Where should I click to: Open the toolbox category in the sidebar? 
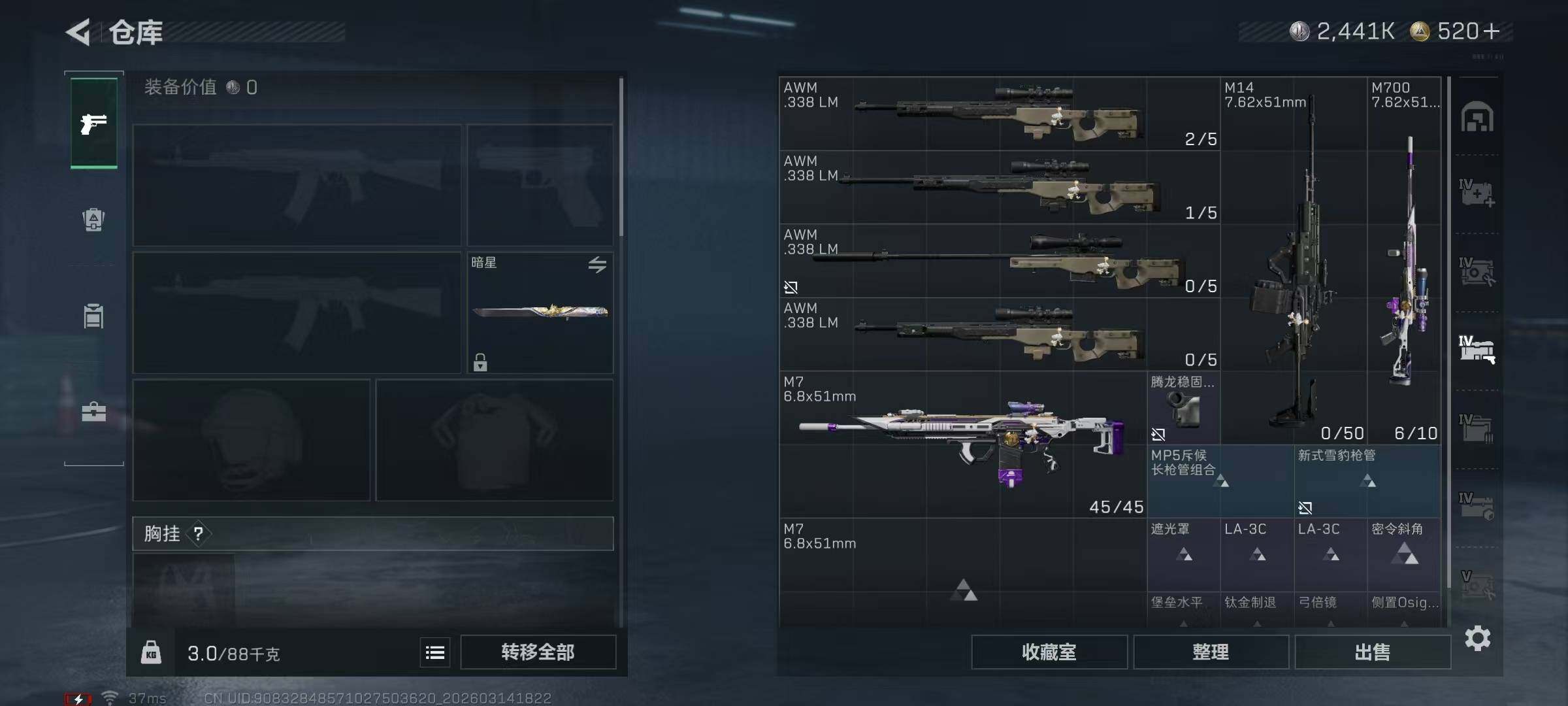tap(93, 412)
